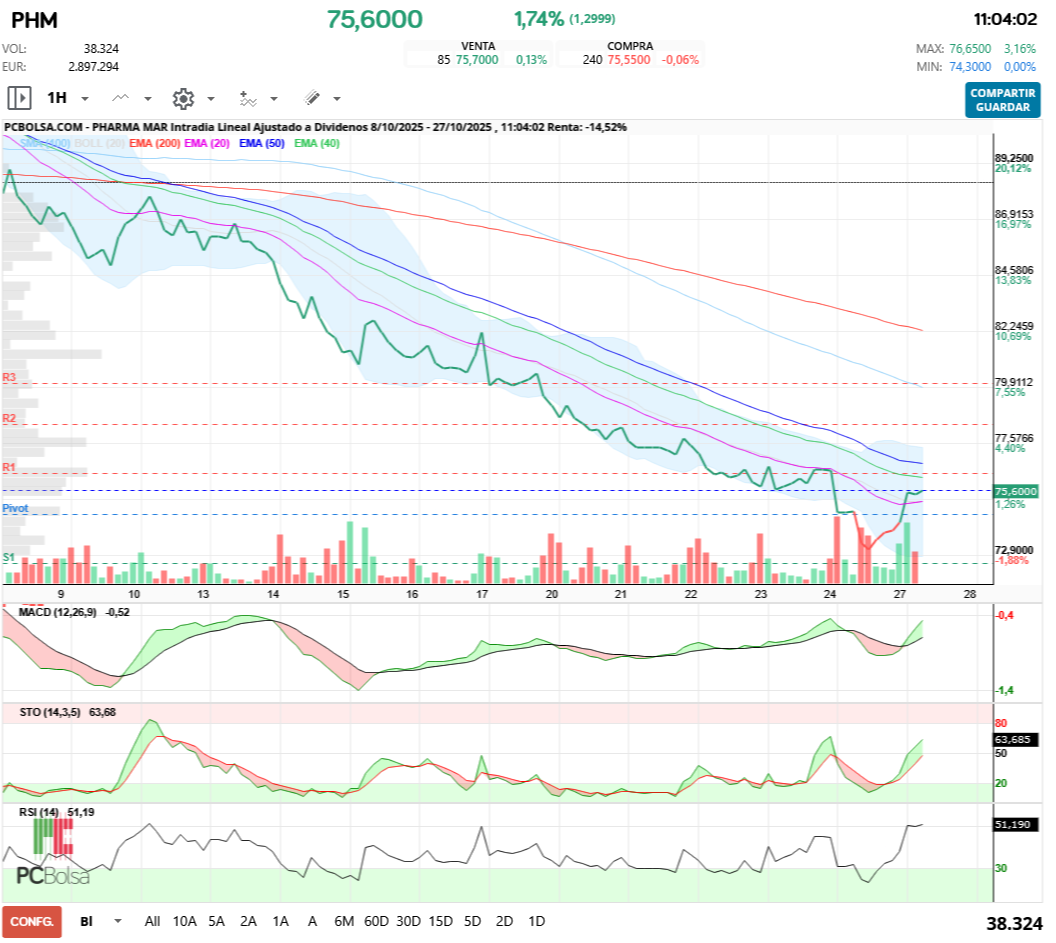The height and width of the screenshot is (943, 1056).
Task: Toggle EMA (20) indicator legend
Action: (207, 143)
